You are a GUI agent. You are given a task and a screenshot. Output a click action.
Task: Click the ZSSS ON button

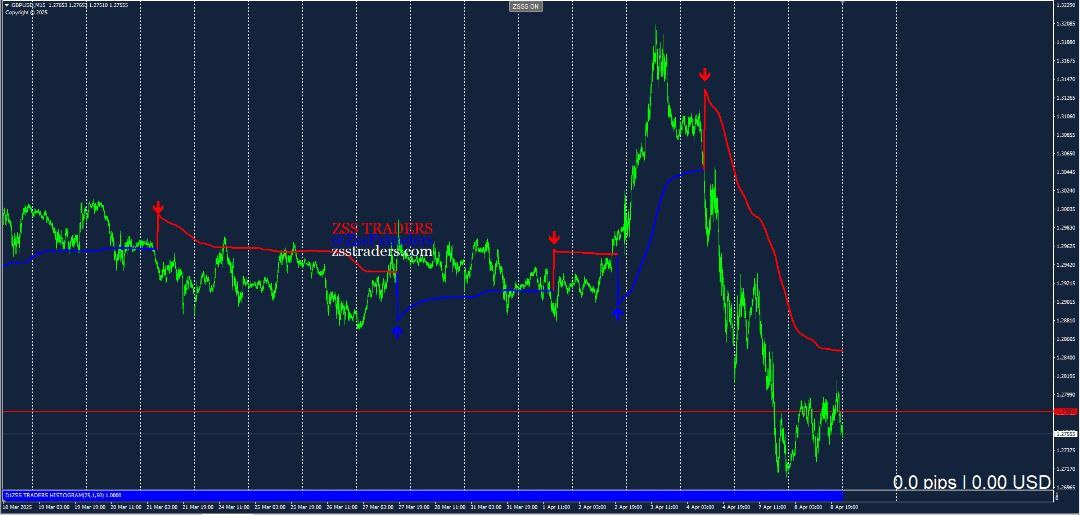pyautogui.click(x=527, y=6)
